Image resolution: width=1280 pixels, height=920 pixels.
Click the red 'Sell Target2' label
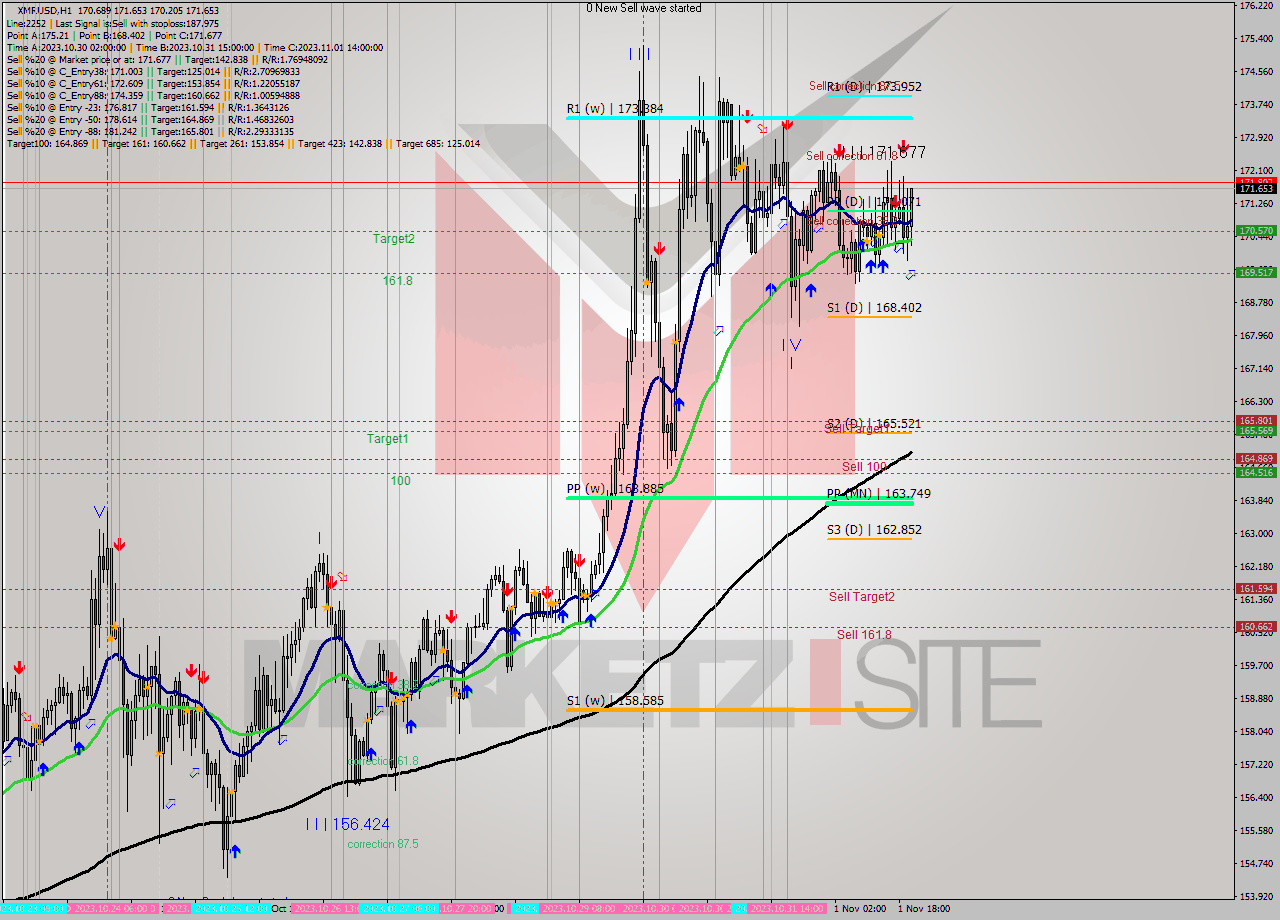(862, 597)
